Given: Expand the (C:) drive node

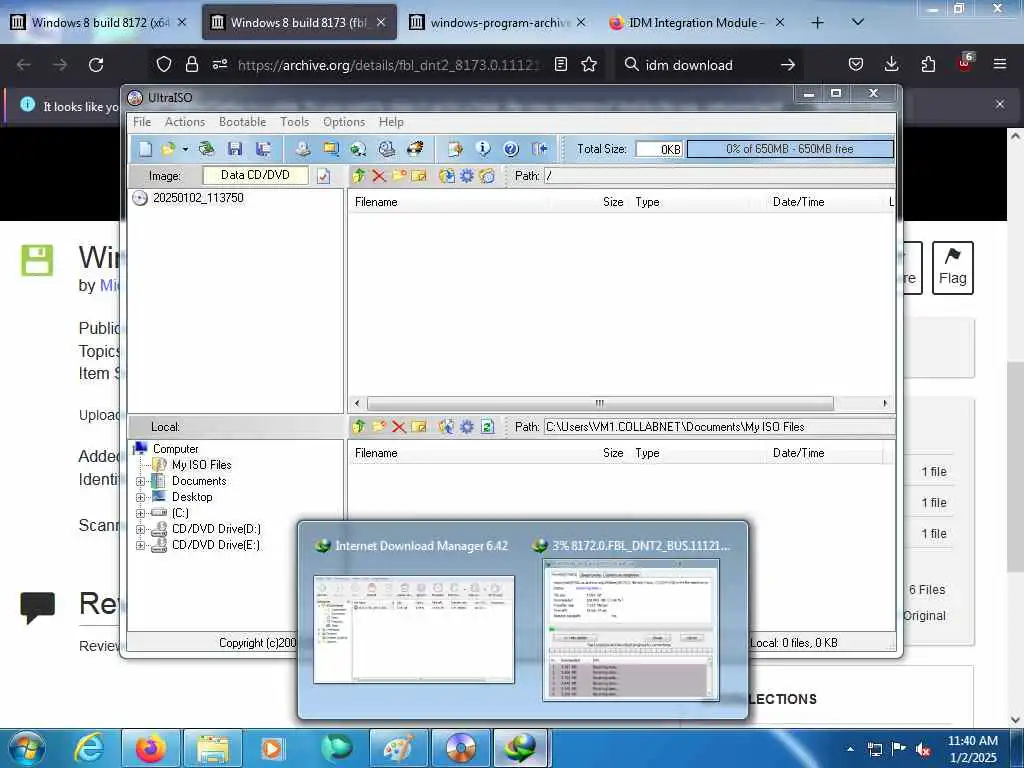Looking at the screenshot, I should [x=140, y=513].
